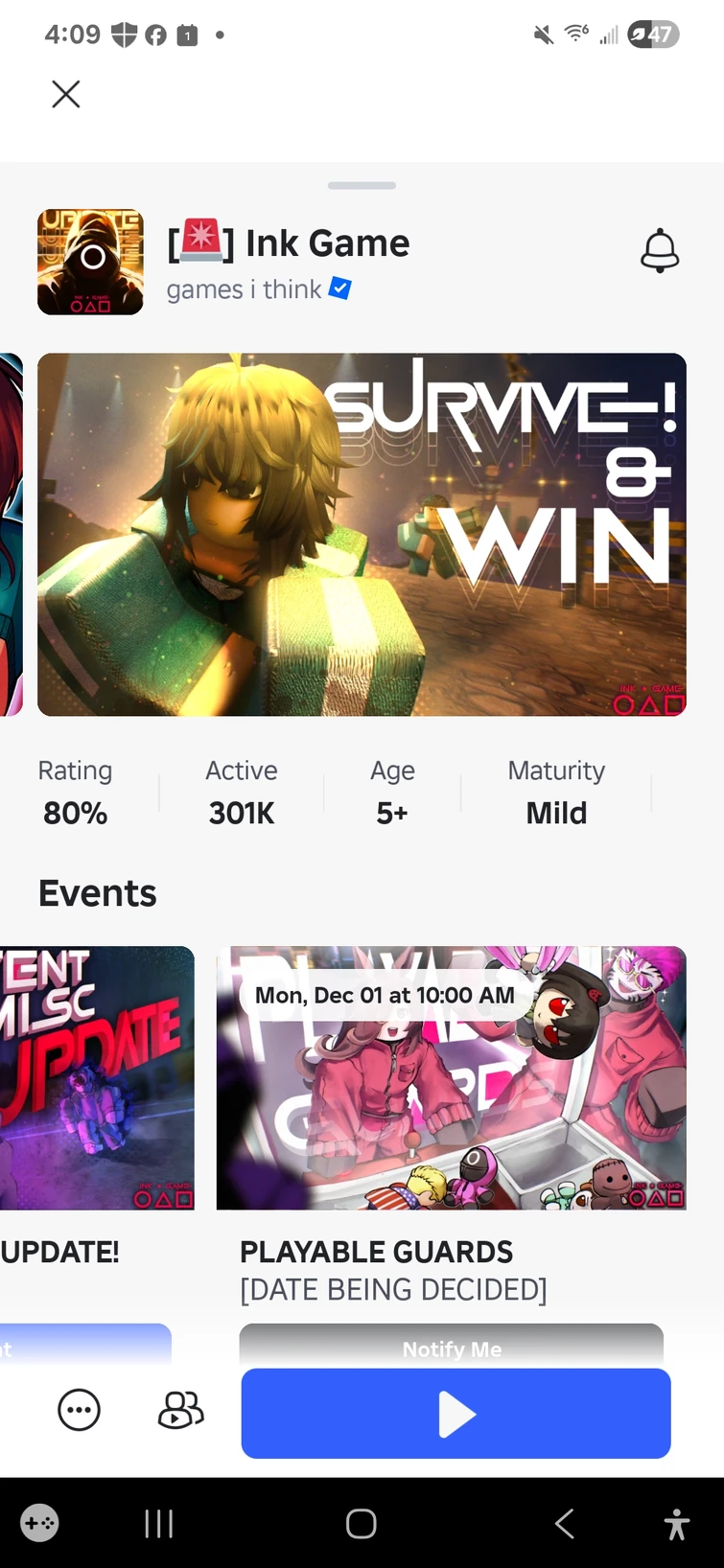Open the Content Misc Update event card
The height and width of the screenshot is (1568, 724).
(x=97, y=1078)
